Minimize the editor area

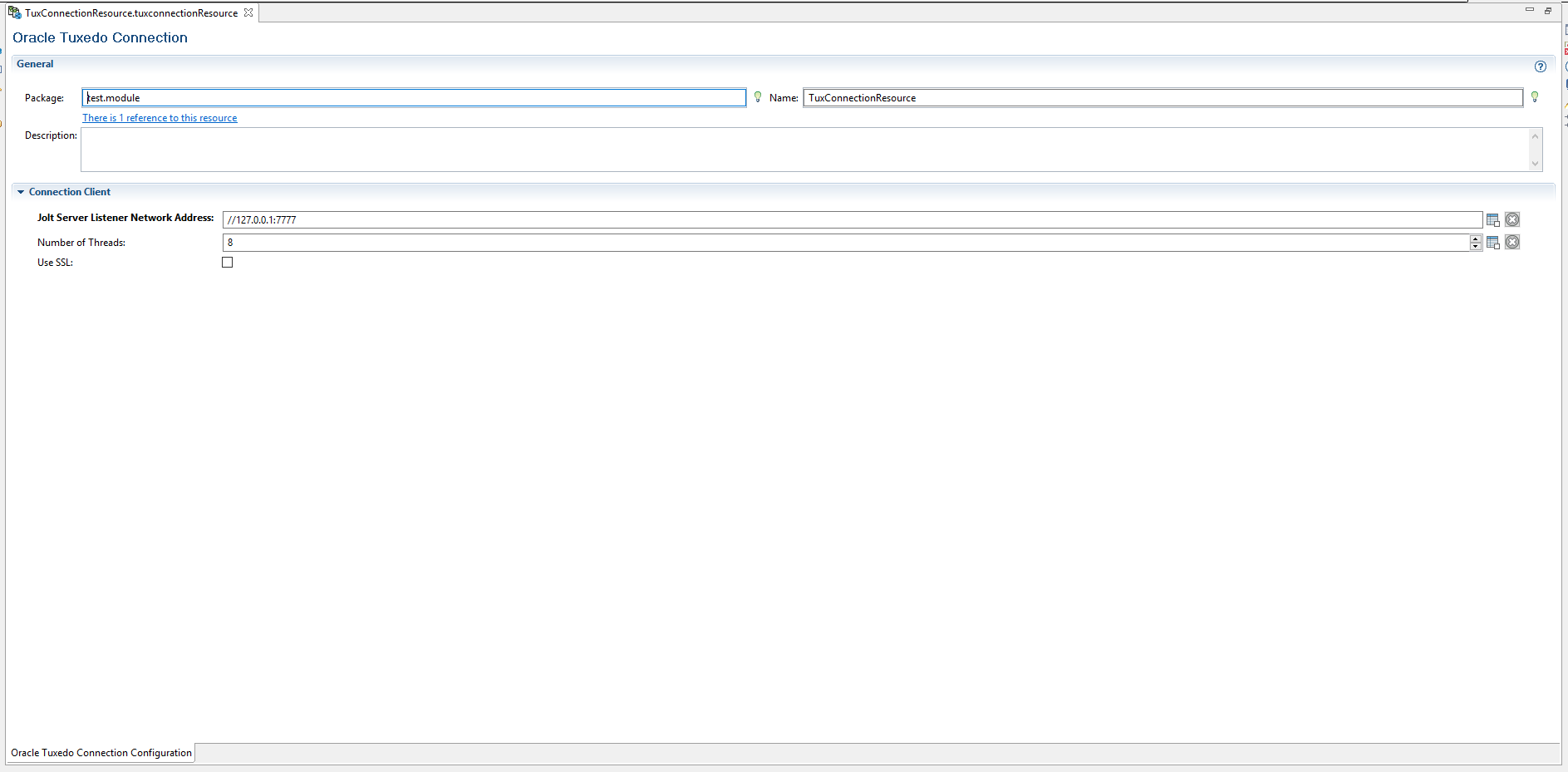click(1529, 9)
